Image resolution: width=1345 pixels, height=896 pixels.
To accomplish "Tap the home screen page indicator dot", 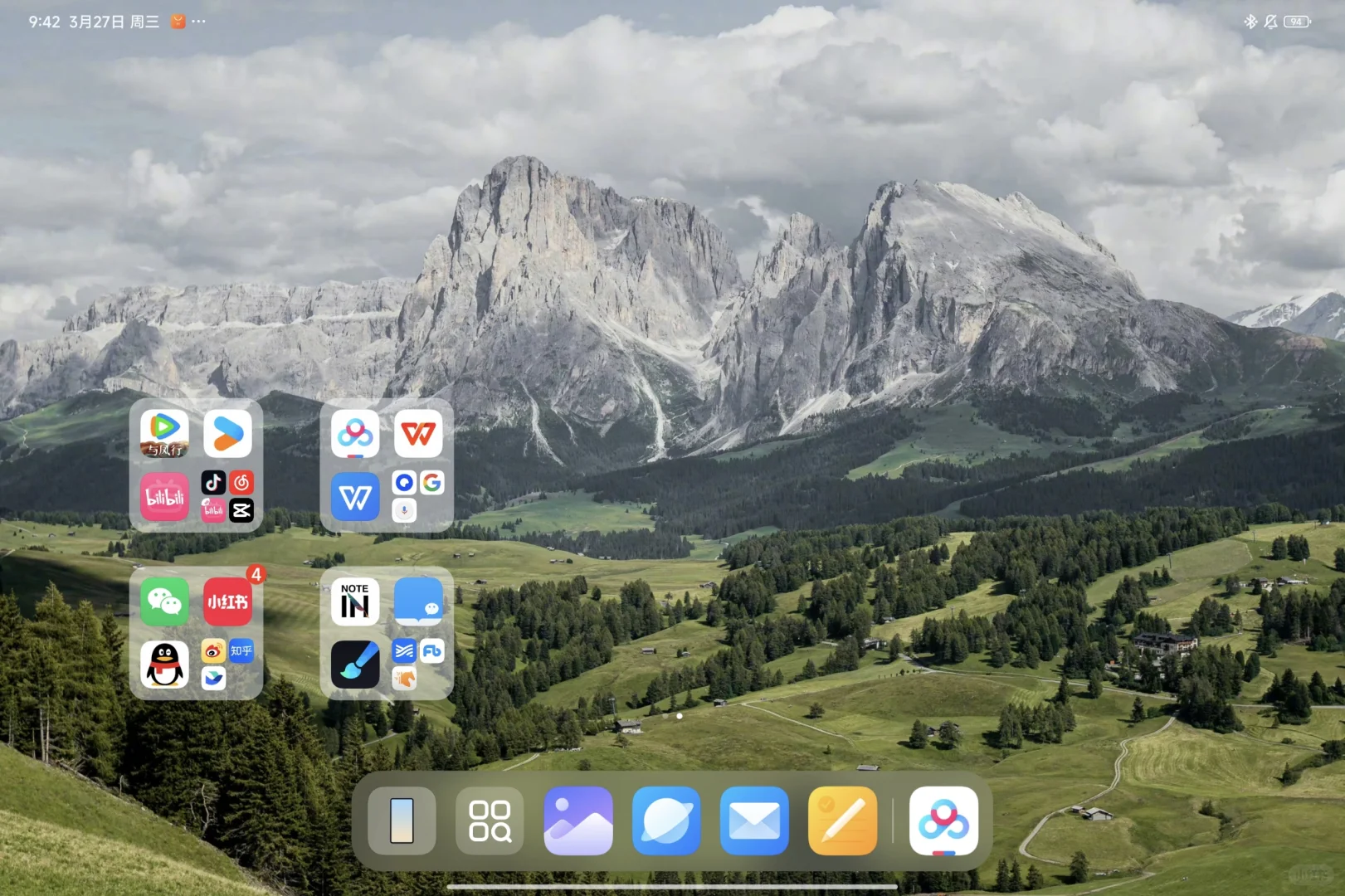I will 680,715.
